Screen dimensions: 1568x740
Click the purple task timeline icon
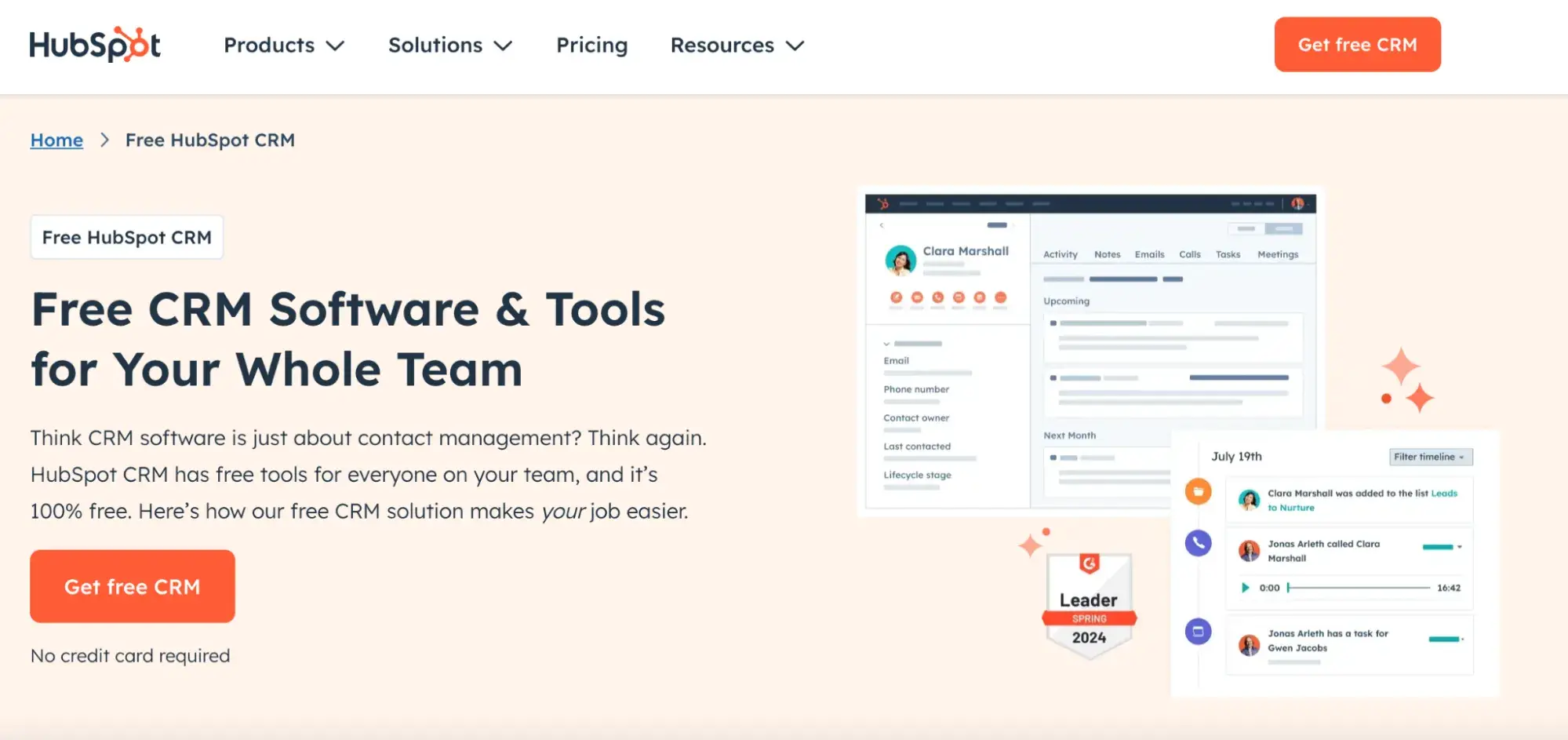[x=1198, y=631]
